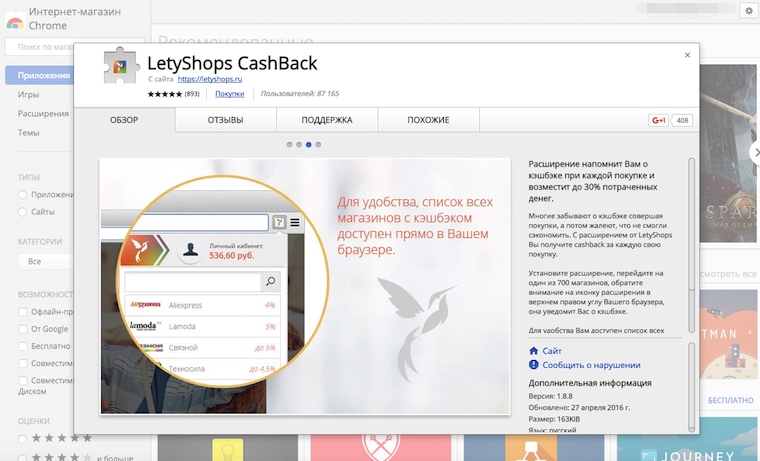Open the ПОДДЕРЖКА tab
This screenshot has height=461, width=760.
(327, 120)
